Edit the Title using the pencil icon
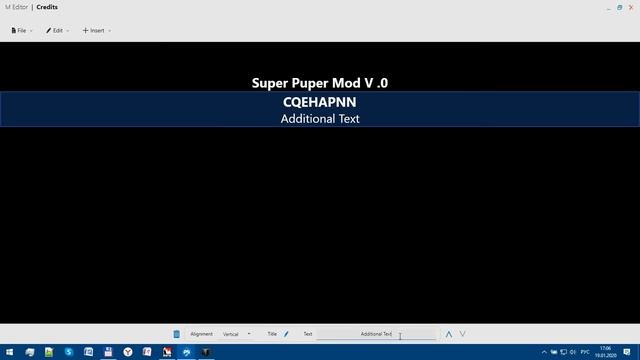Image resolution: width=640 pixels, height=360 pixels. pos(286,334)
